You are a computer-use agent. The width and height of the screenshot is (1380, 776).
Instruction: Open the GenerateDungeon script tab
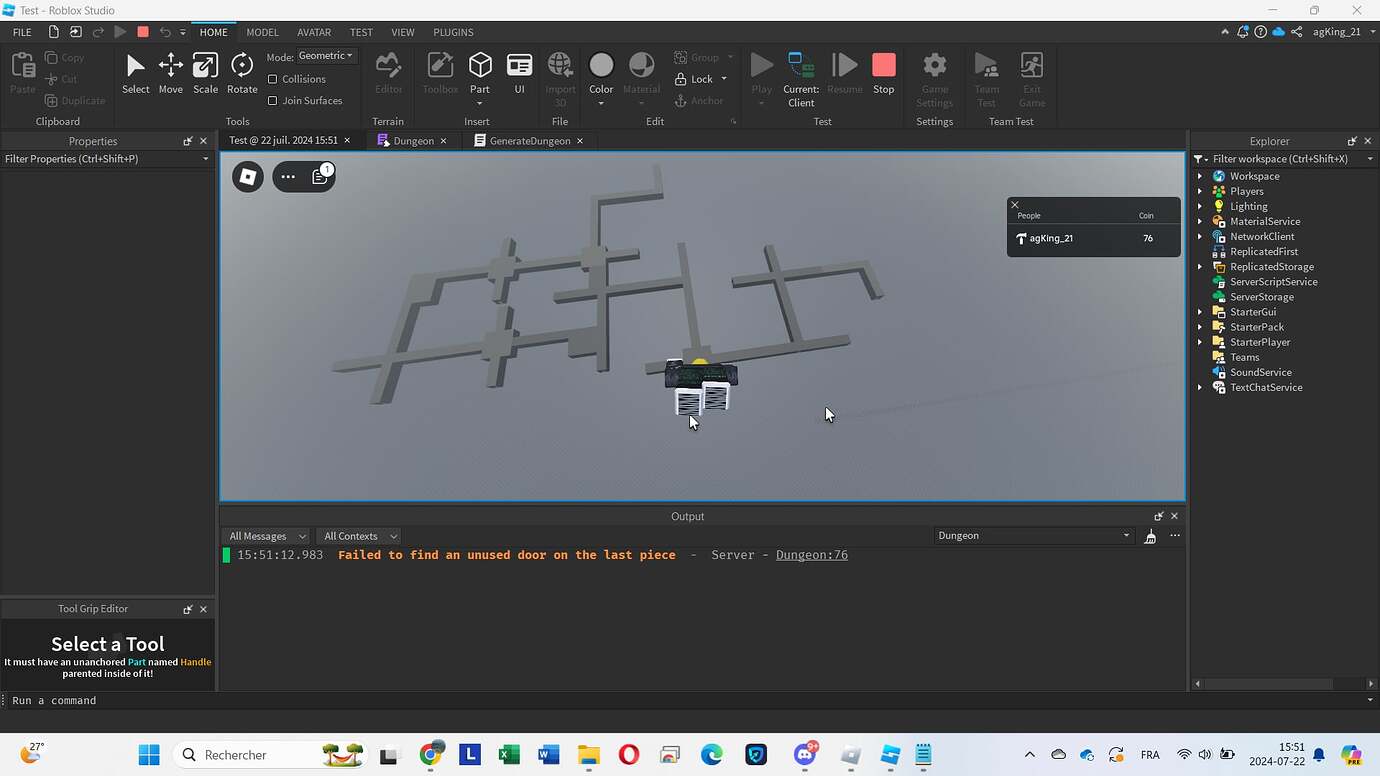tap(528, 140)
